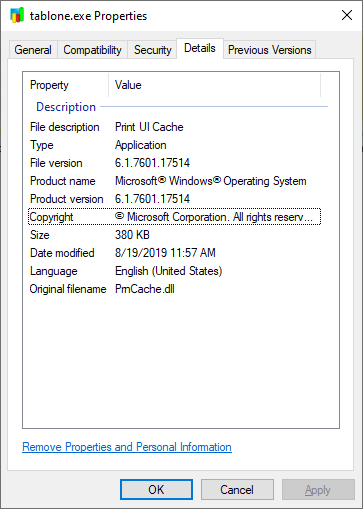This screenshot has height=509, width=363.
Task: Select the Date modified row label
Action: click(62, 253)
